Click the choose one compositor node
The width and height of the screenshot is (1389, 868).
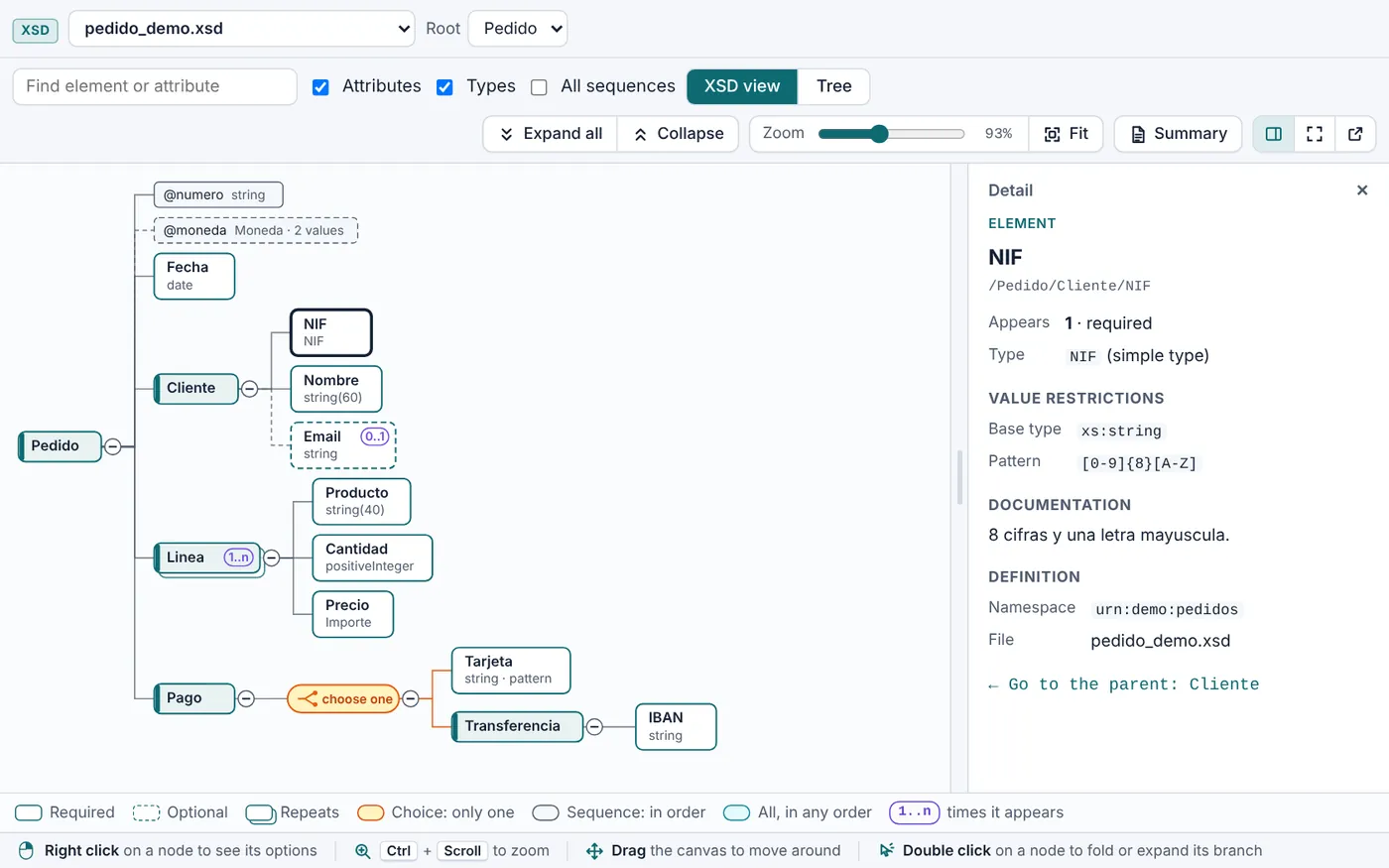coord(343,699)
